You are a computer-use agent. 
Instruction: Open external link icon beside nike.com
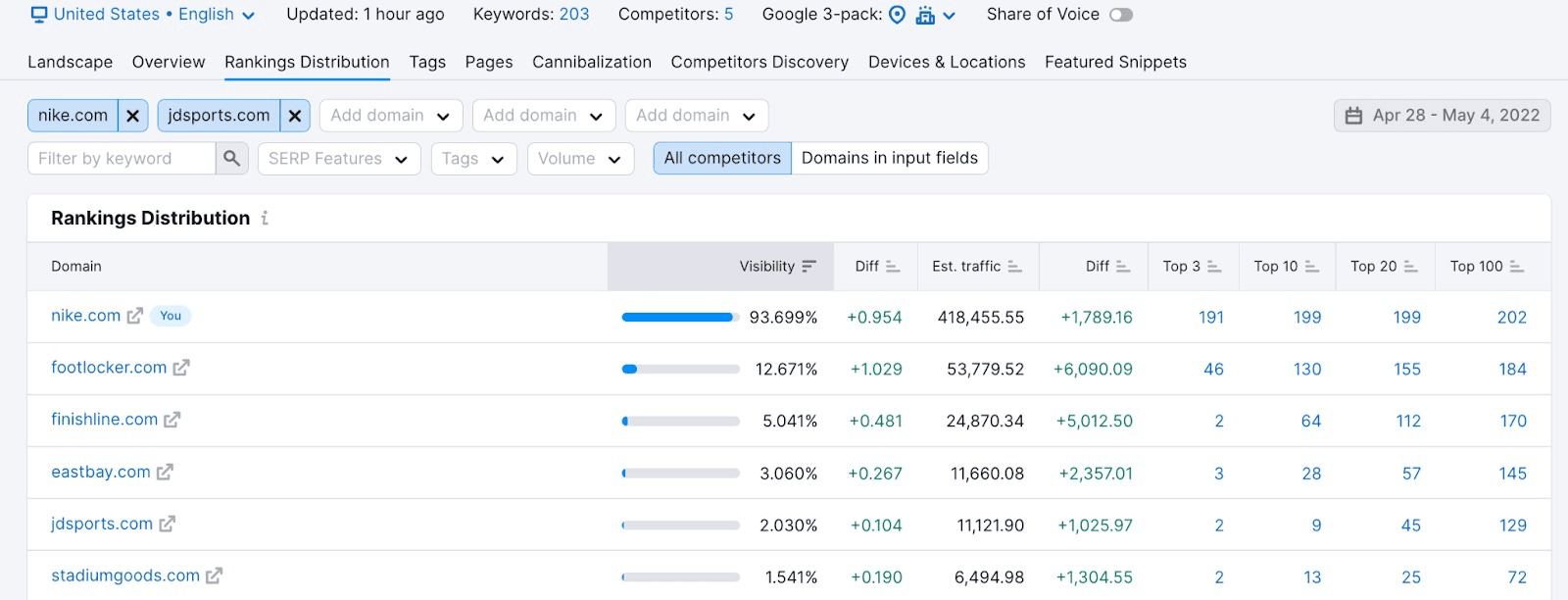coord(135,316)
